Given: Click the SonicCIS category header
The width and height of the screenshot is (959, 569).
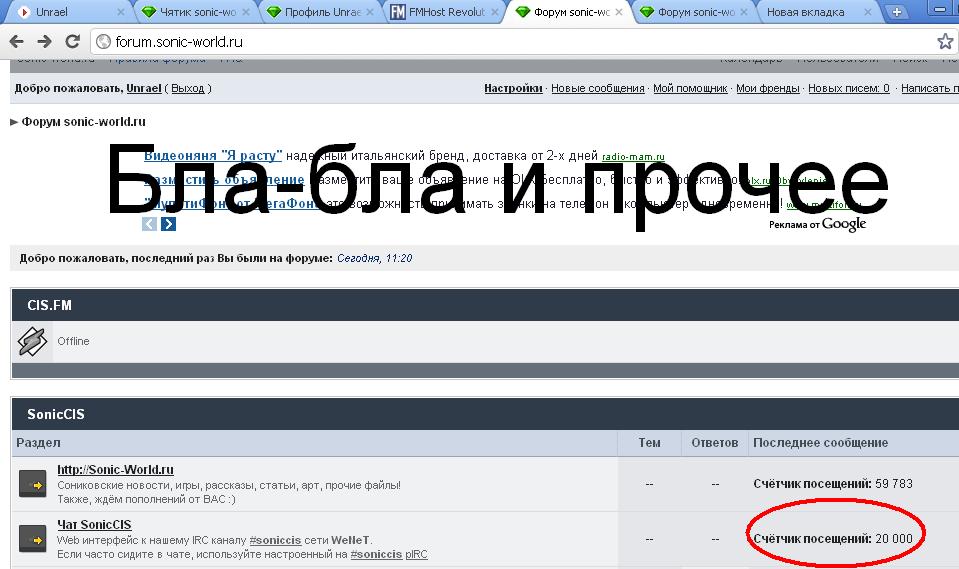Looking at the screenshot, I should tap(56, 414).
